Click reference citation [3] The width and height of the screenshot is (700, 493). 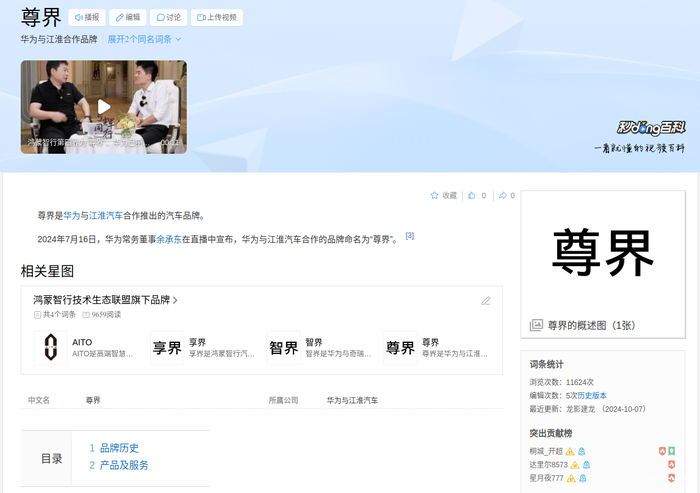click(x=409, y=235)
